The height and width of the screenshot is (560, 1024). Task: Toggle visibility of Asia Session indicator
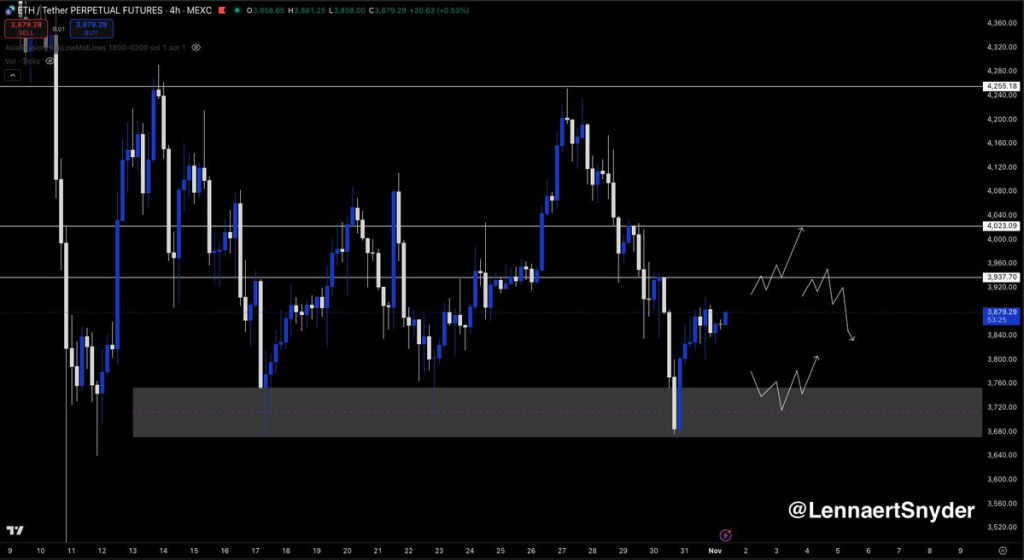(196, 47)
